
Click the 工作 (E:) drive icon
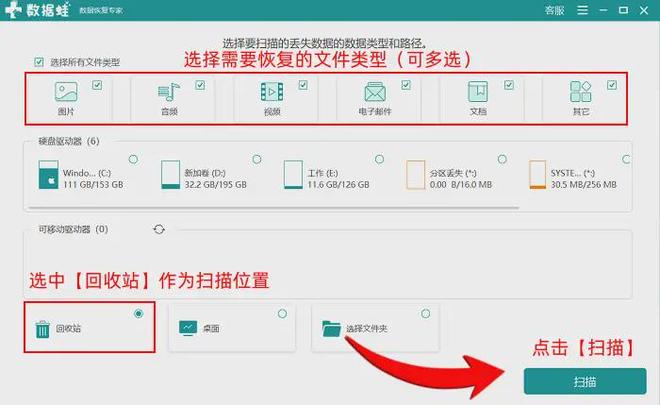click(x=293, y=174)
